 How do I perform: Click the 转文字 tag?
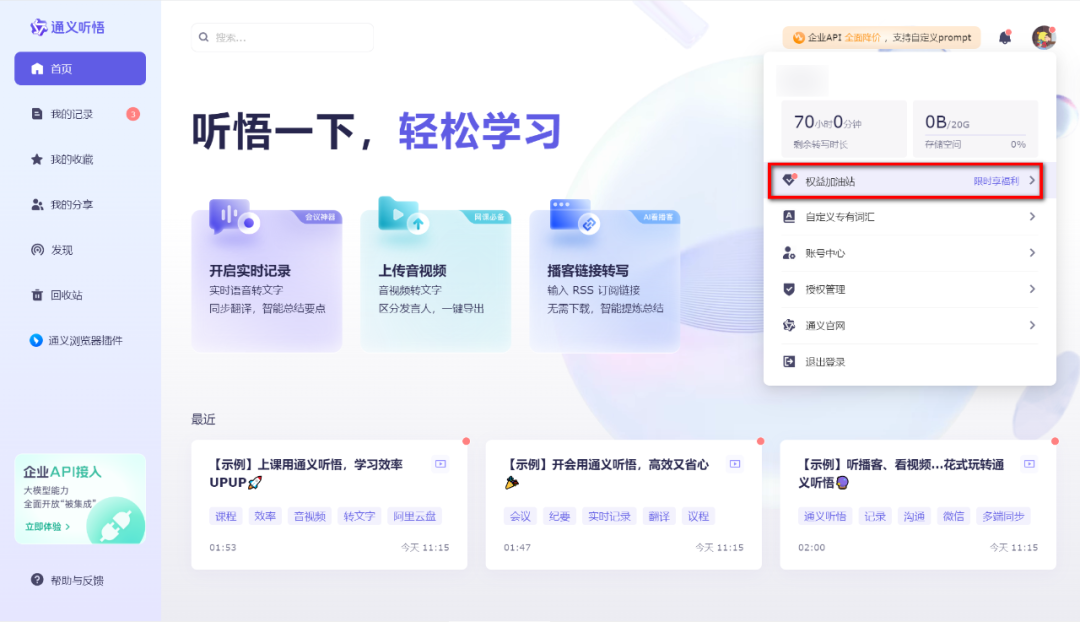359,516
